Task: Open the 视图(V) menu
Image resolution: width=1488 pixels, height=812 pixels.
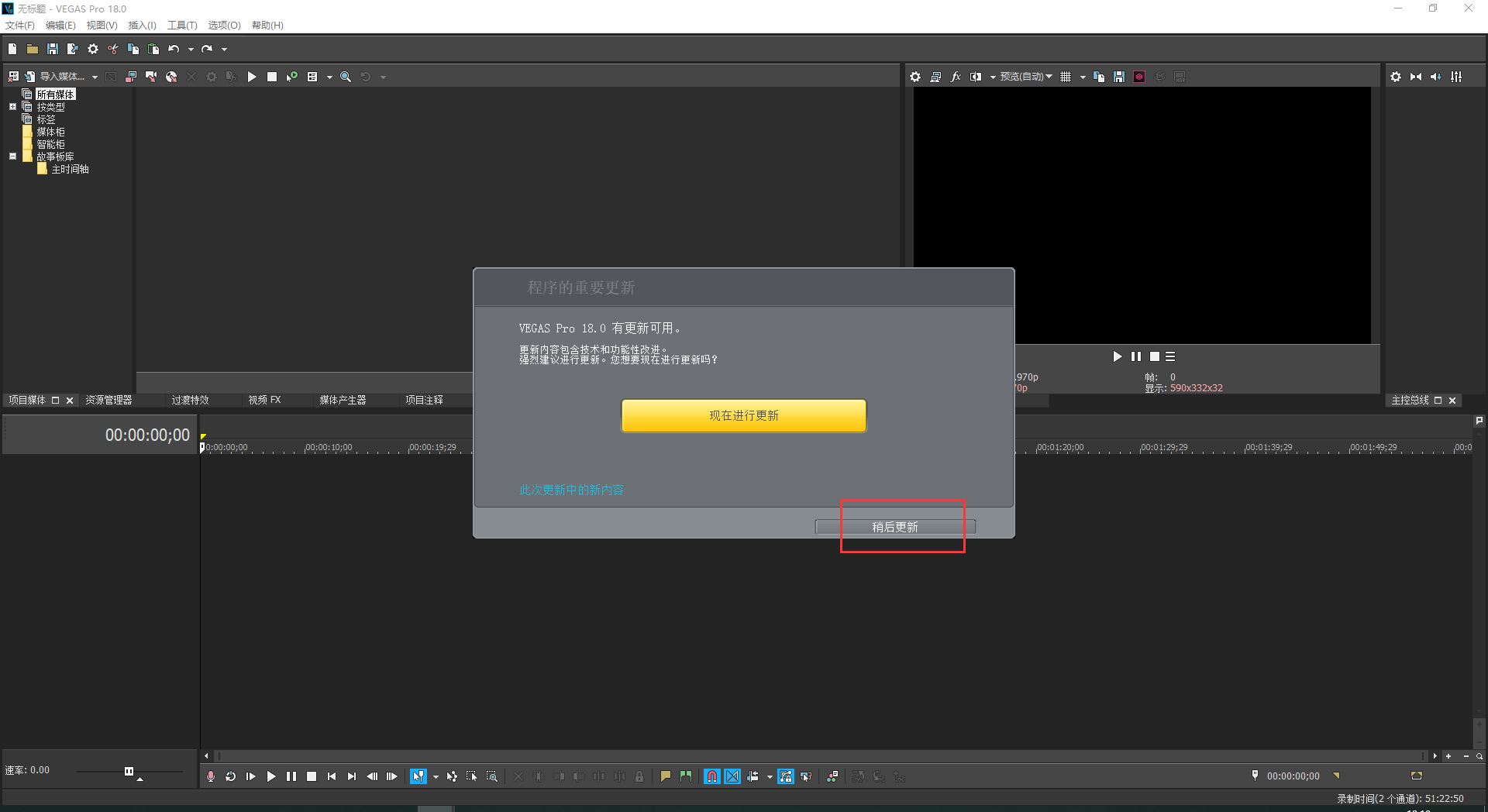Action: (x=102, y=26)
